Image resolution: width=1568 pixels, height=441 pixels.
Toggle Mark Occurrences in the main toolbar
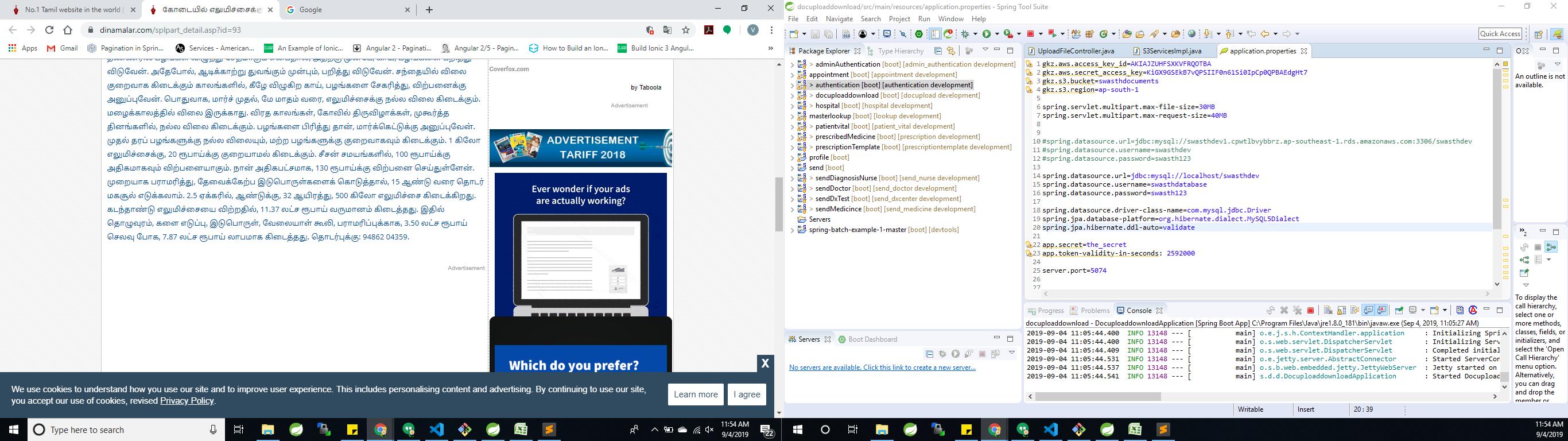(x=935, y=34)
